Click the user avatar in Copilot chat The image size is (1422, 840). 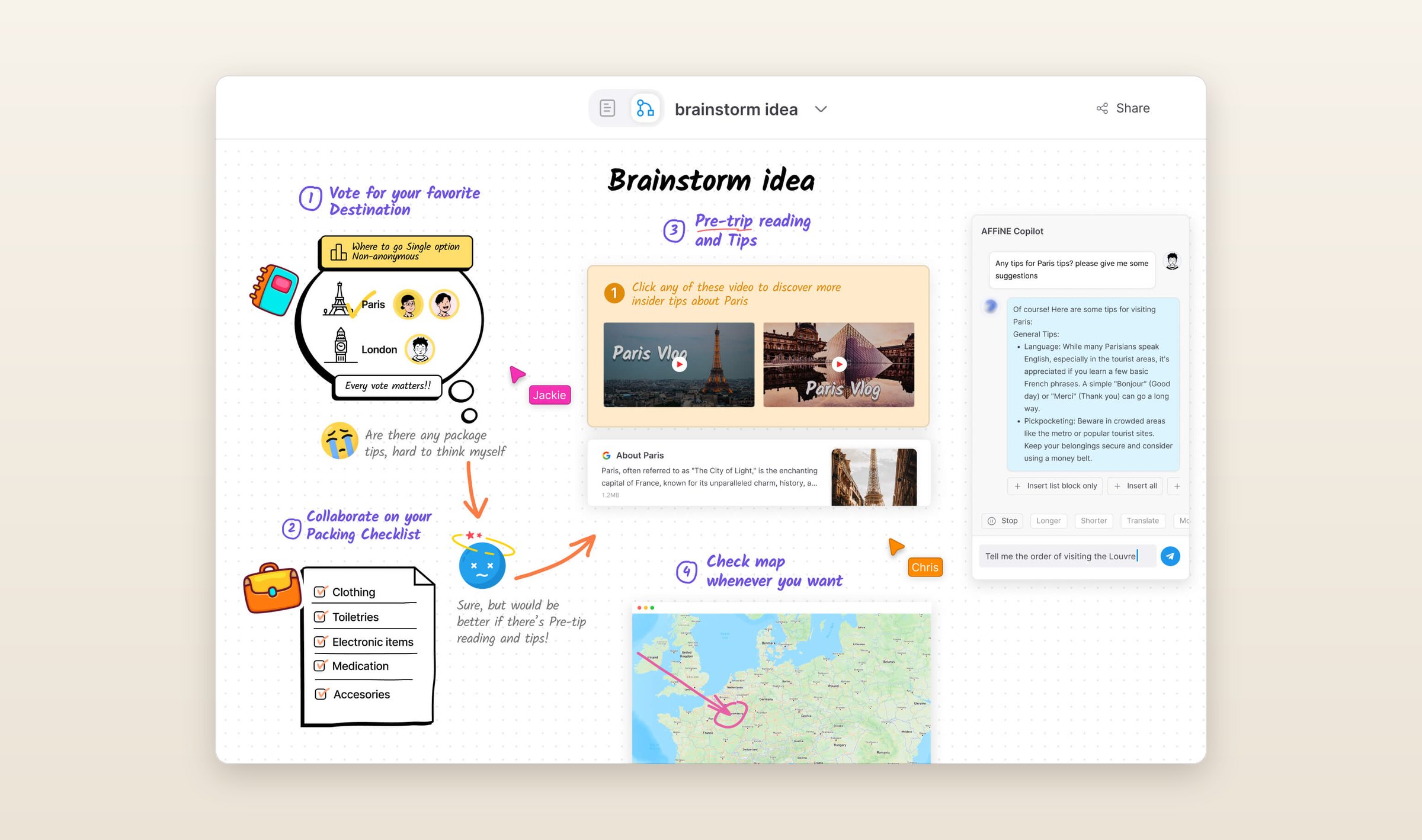pos(1172,261)
